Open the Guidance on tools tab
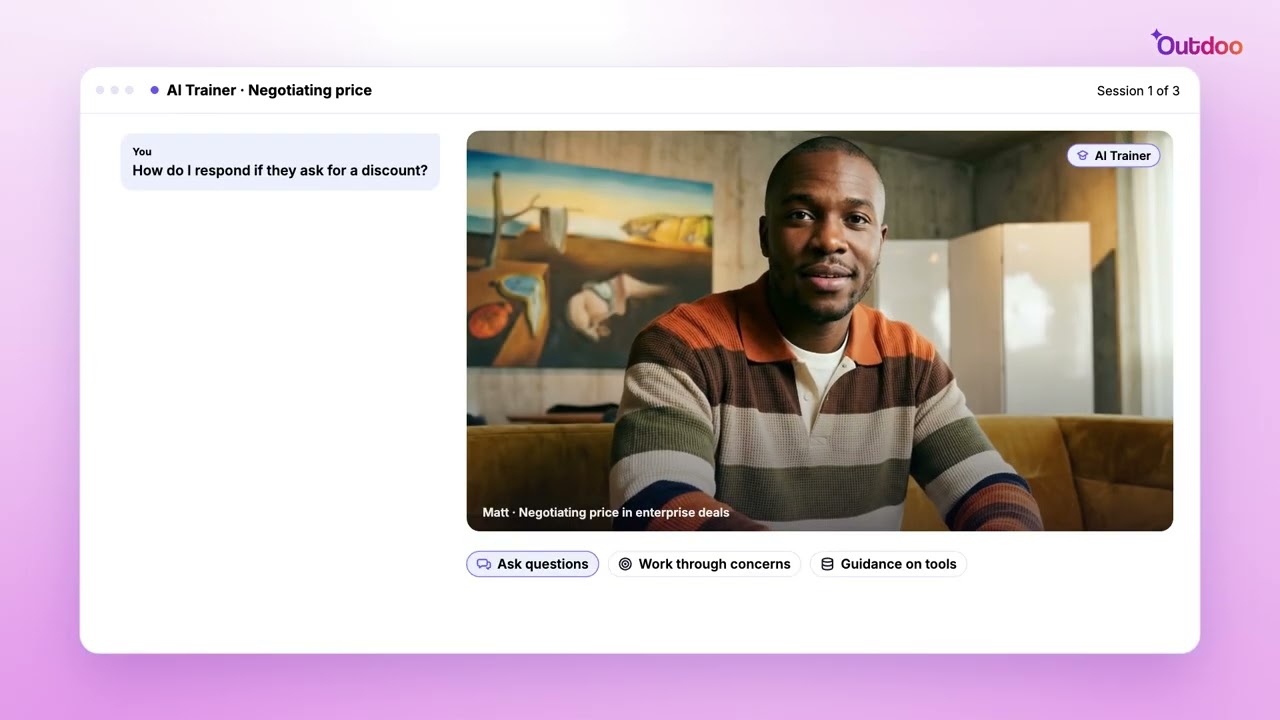Screen dimensions: 1280x720 click(x=888, y=564)
